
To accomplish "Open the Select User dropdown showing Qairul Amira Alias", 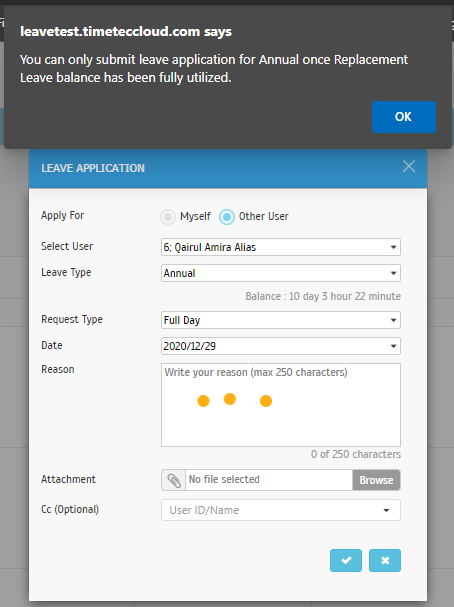I will click(x=281, y=247).
